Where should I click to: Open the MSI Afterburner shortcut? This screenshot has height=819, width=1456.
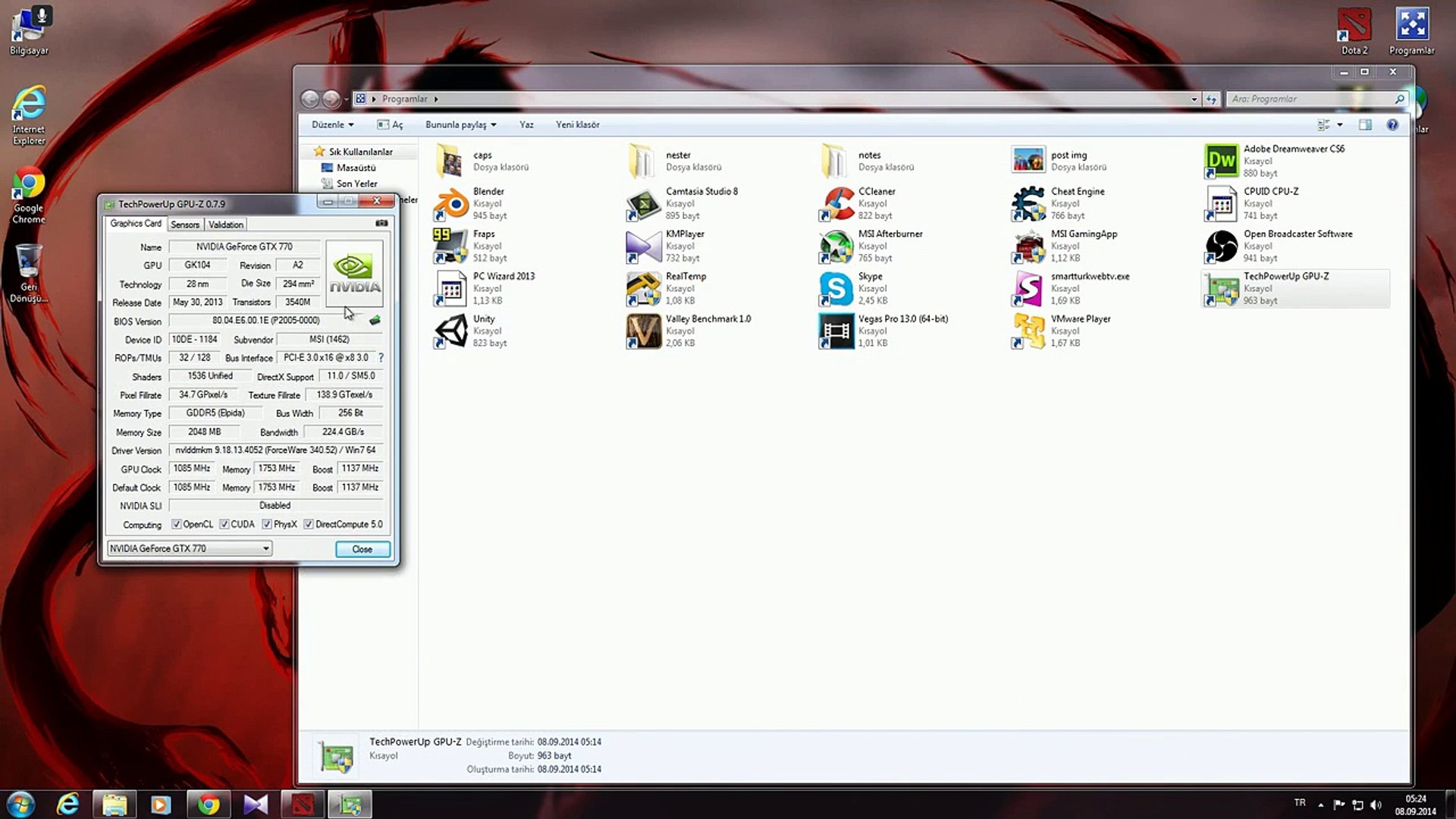[x=836, y=246]
